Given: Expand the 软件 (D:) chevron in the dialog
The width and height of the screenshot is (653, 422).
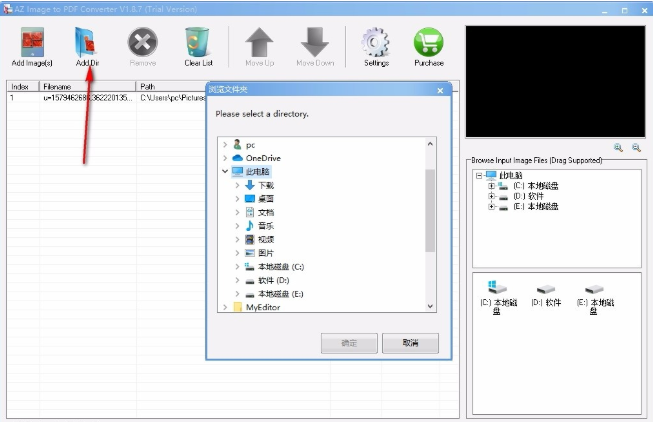Looking at the screenshot, I should [x=237, y=280].
